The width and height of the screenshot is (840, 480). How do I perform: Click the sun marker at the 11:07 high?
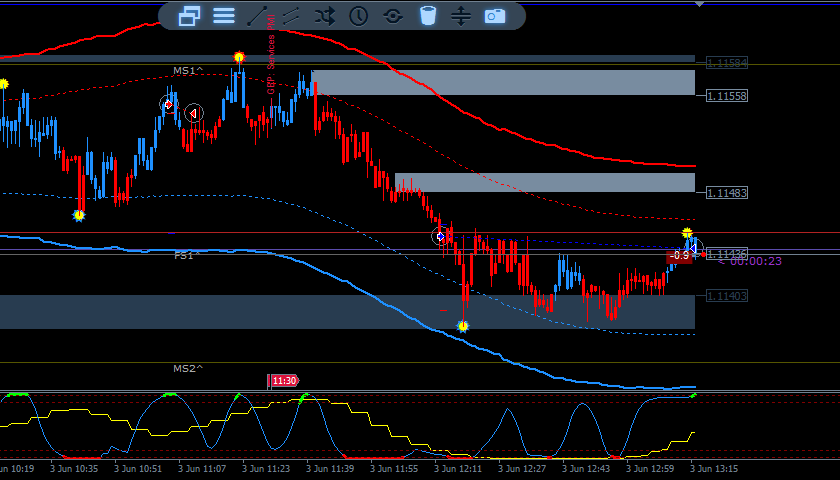(239, 57)
